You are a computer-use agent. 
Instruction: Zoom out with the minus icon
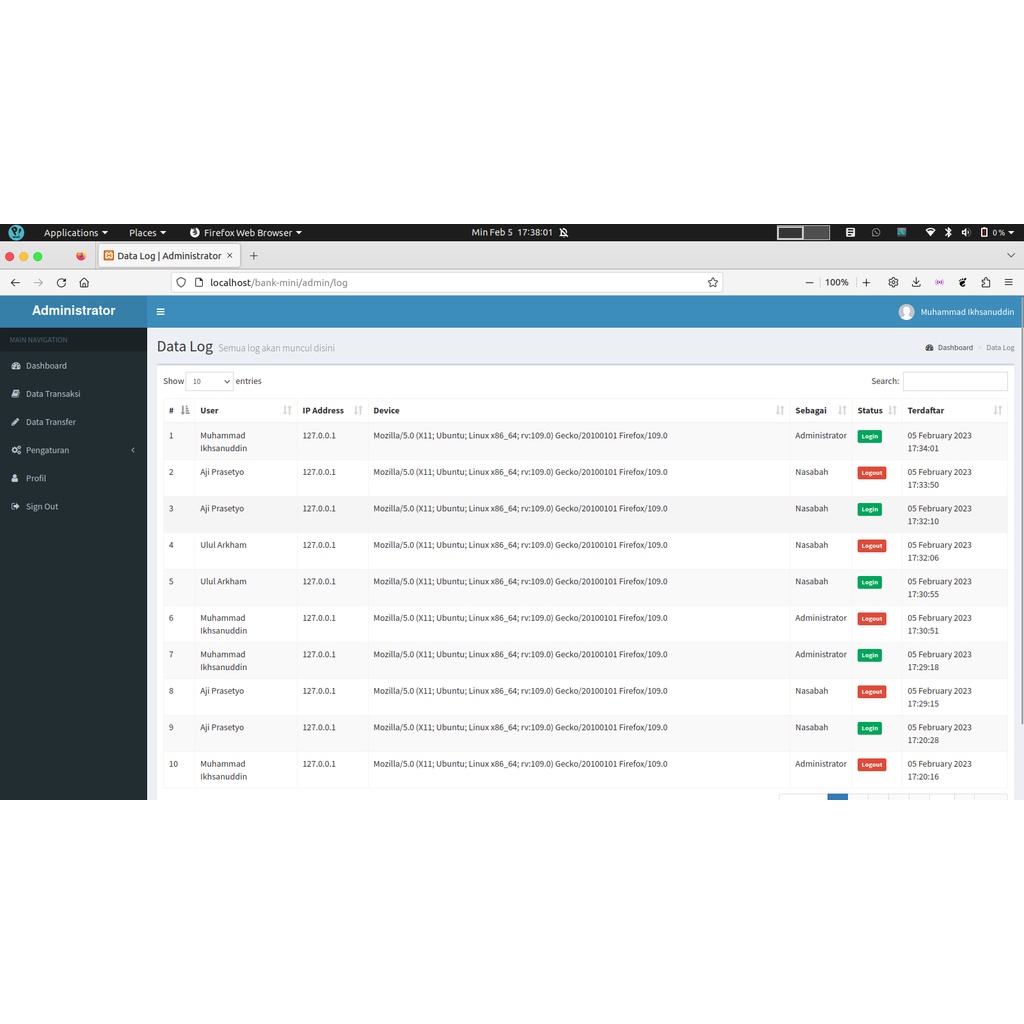809,283
